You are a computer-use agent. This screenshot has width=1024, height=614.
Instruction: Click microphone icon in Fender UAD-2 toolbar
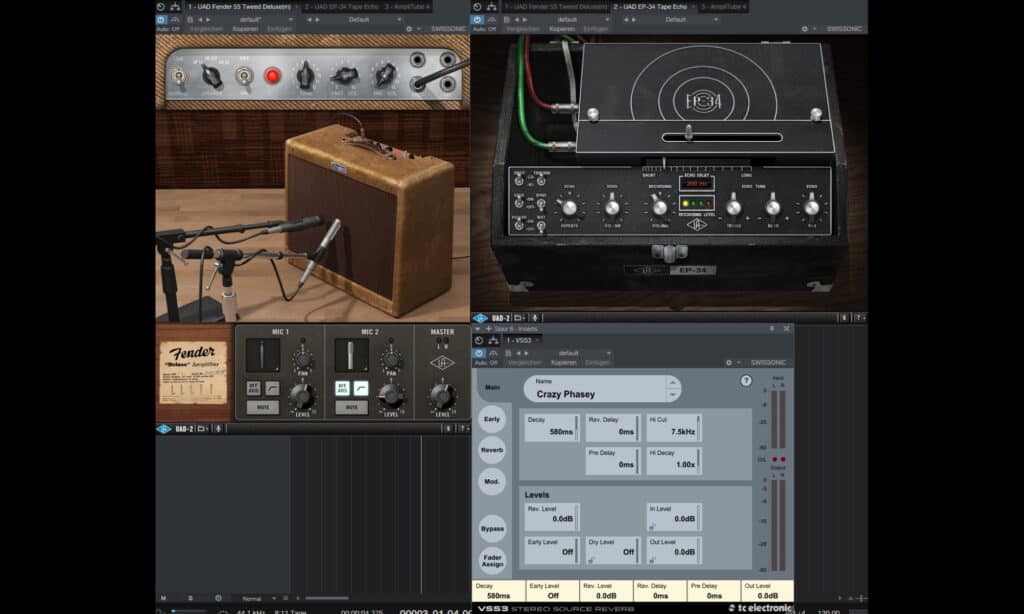click(x=219, y=428)
